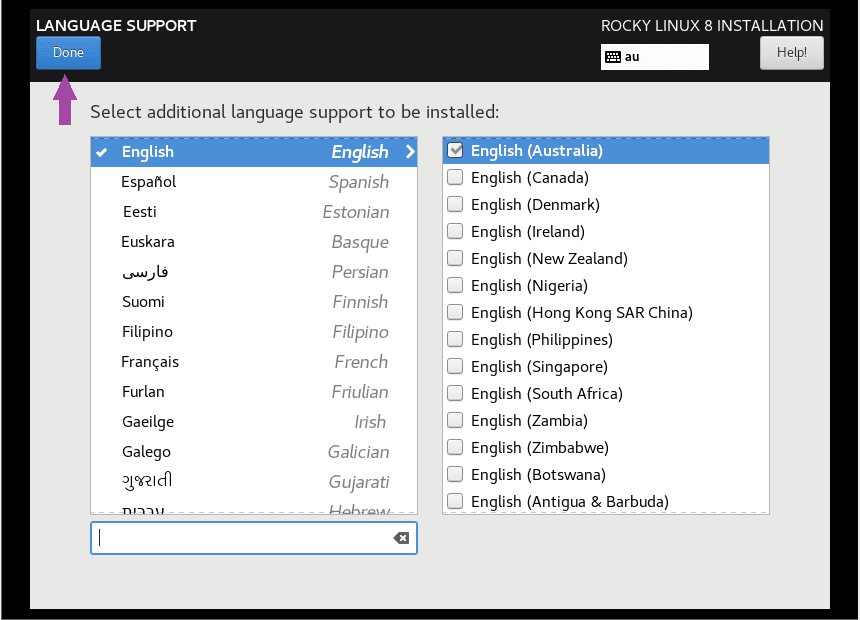
Task: Choose Euskara (Basque) in the list
Action: [254, 242]
